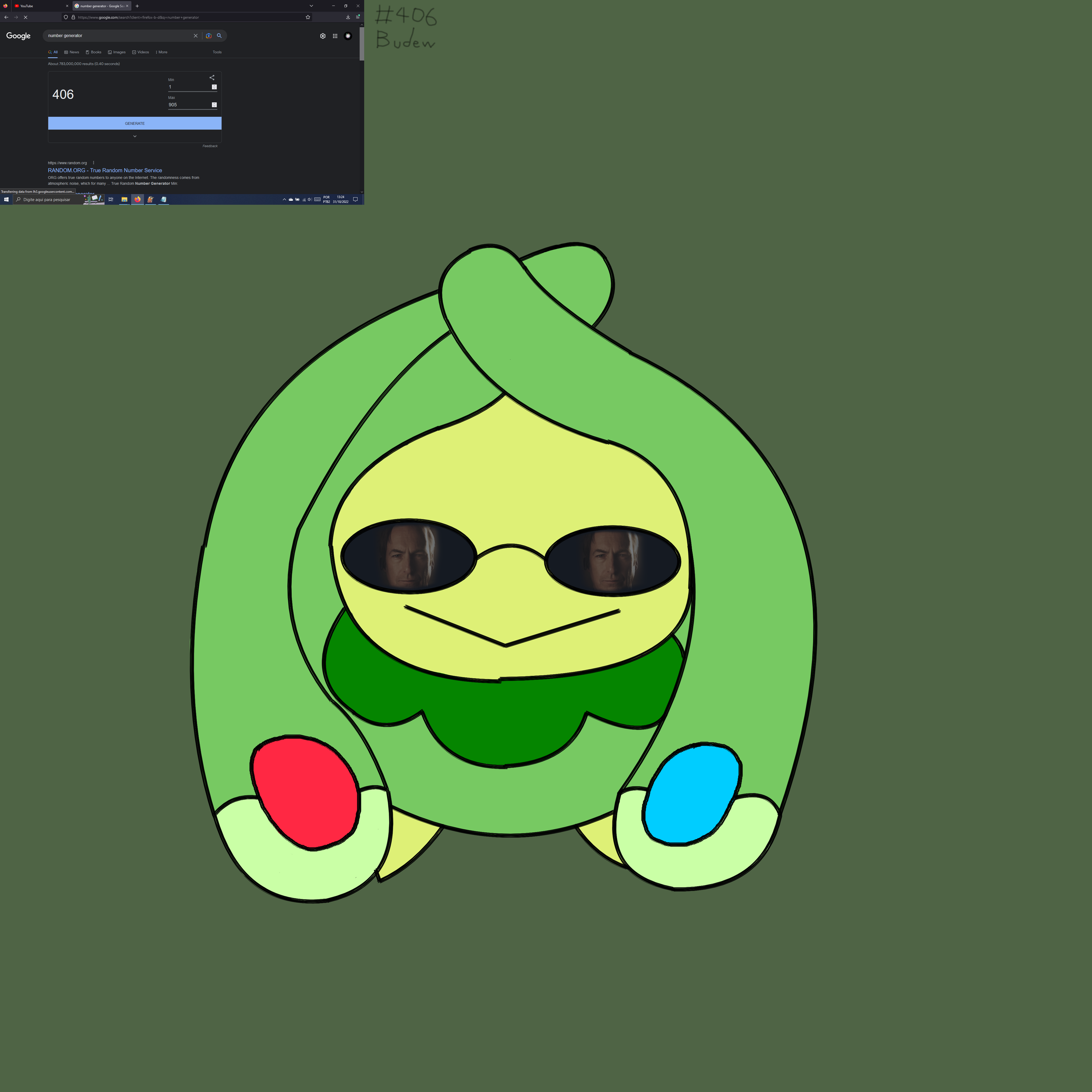Screen dimensions: 1092x1092
Task: Open the RANDOM.ORG True Random Number link
Action: [105, 170]
